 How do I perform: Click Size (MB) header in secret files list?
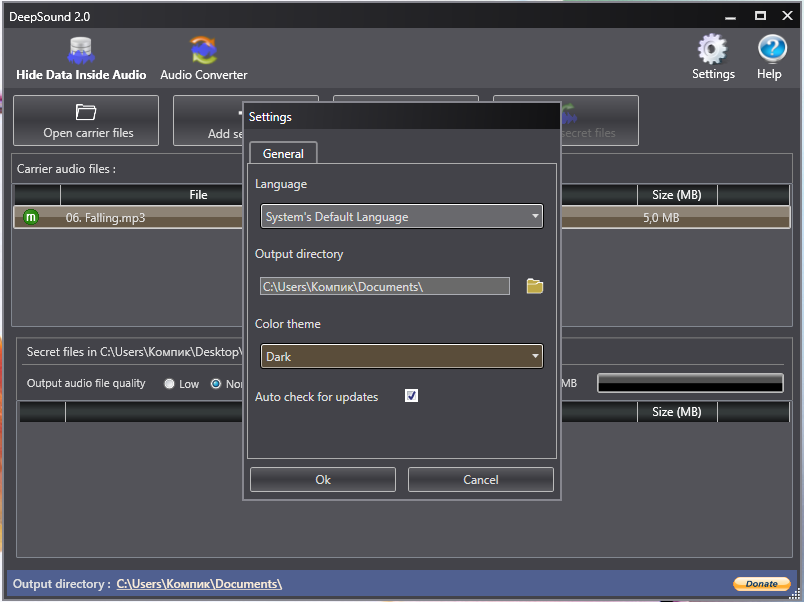point(677,412)
